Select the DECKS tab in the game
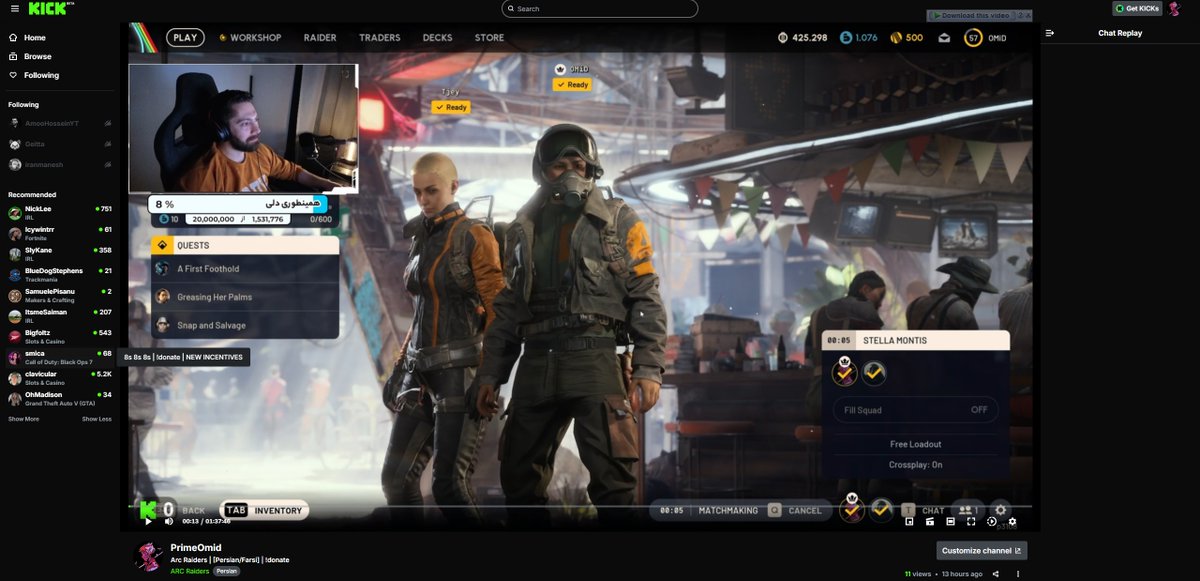 [437, 37]
